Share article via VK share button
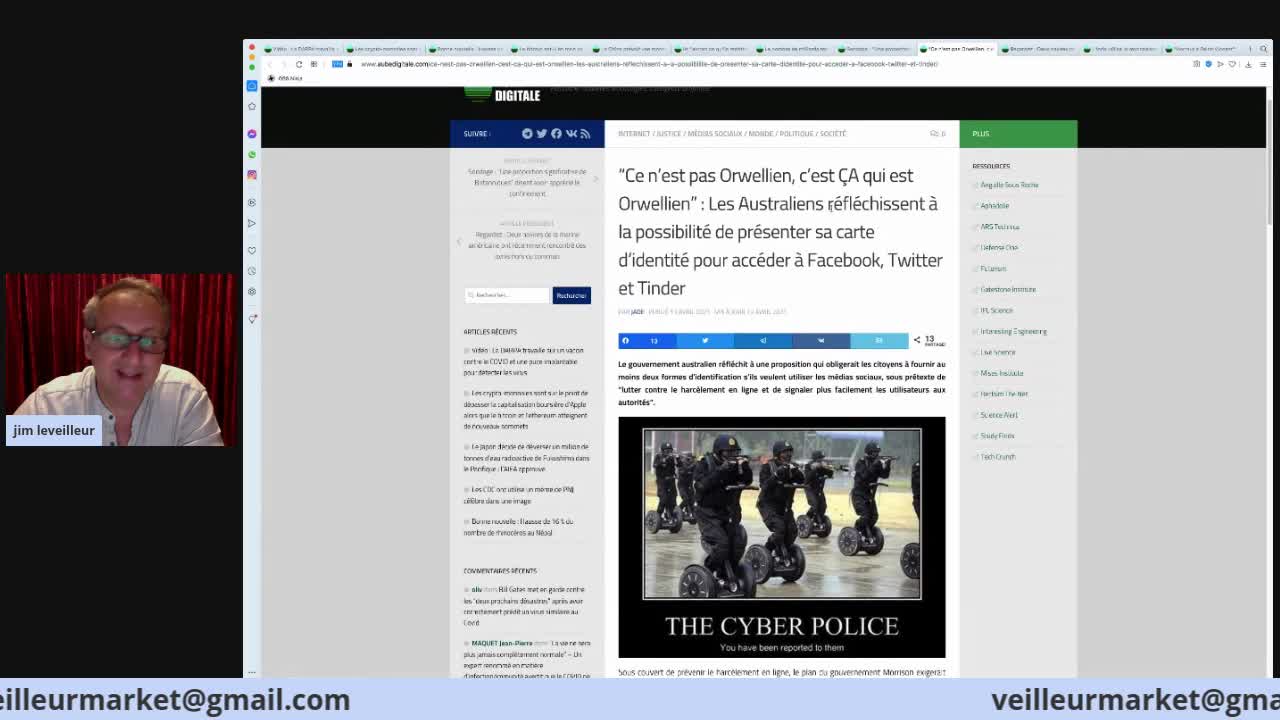Screen dimensions: 1280x720 [821, 340]
